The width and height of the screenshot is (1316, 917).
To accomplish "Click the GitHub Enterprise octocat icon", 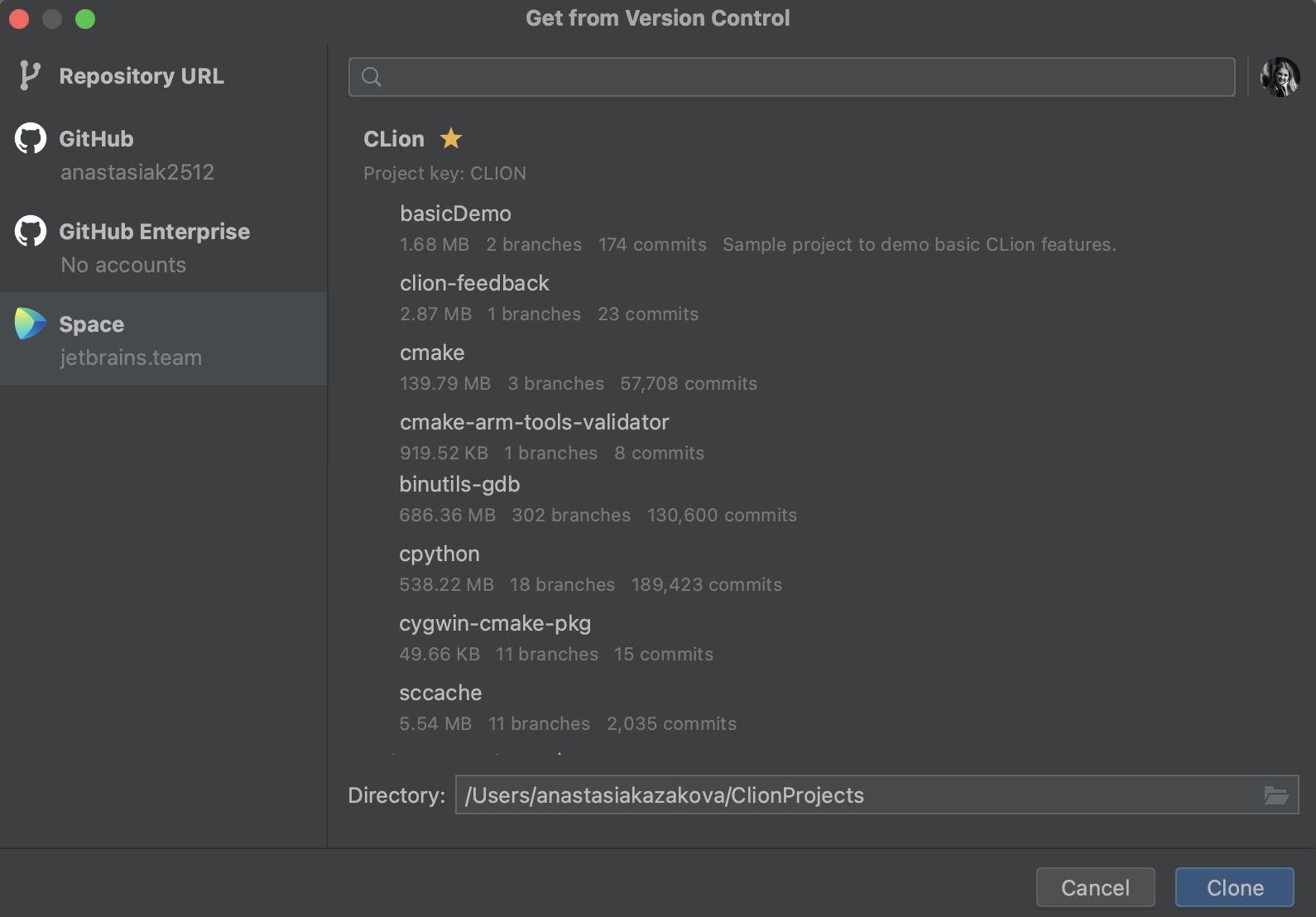I will (31, 231).
